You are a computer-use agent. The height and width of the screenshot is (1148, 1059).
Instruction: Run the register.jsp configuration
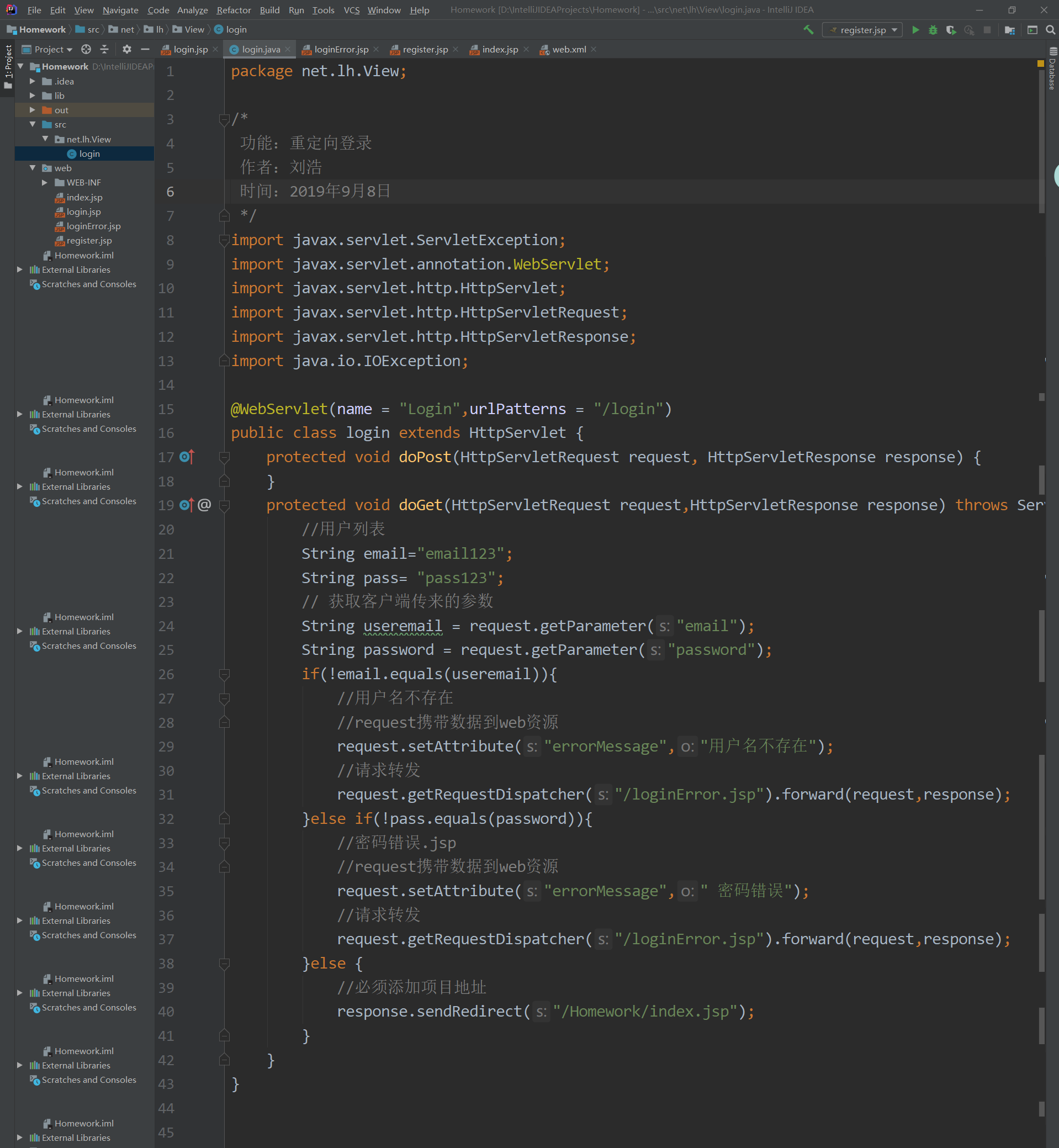click(x=915, y=30)
